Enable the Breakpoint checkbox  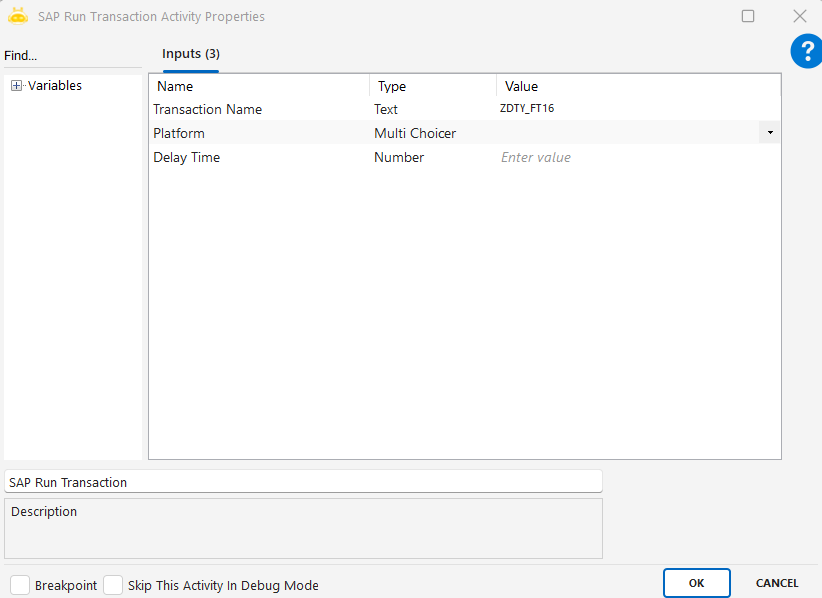(x=20, y=585)
